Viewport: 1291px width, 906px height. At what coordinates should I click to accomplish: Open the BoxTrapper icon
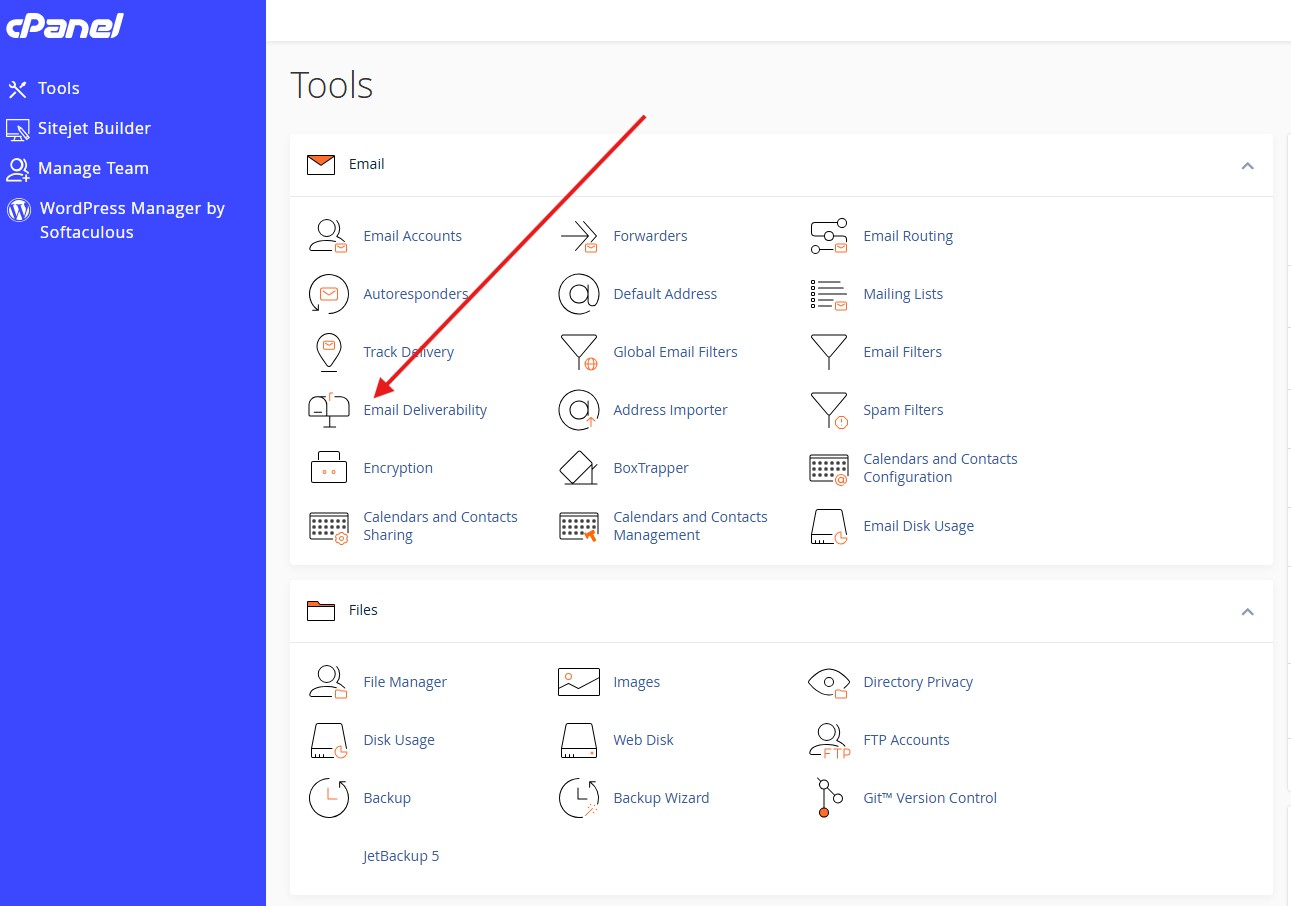[x=578, y=468]
